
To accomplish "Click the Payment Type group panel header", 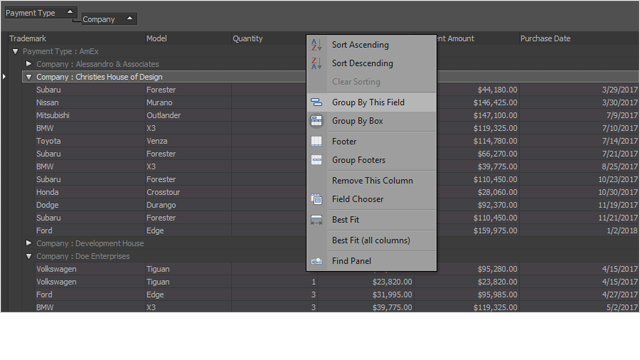I will (40, 13).
